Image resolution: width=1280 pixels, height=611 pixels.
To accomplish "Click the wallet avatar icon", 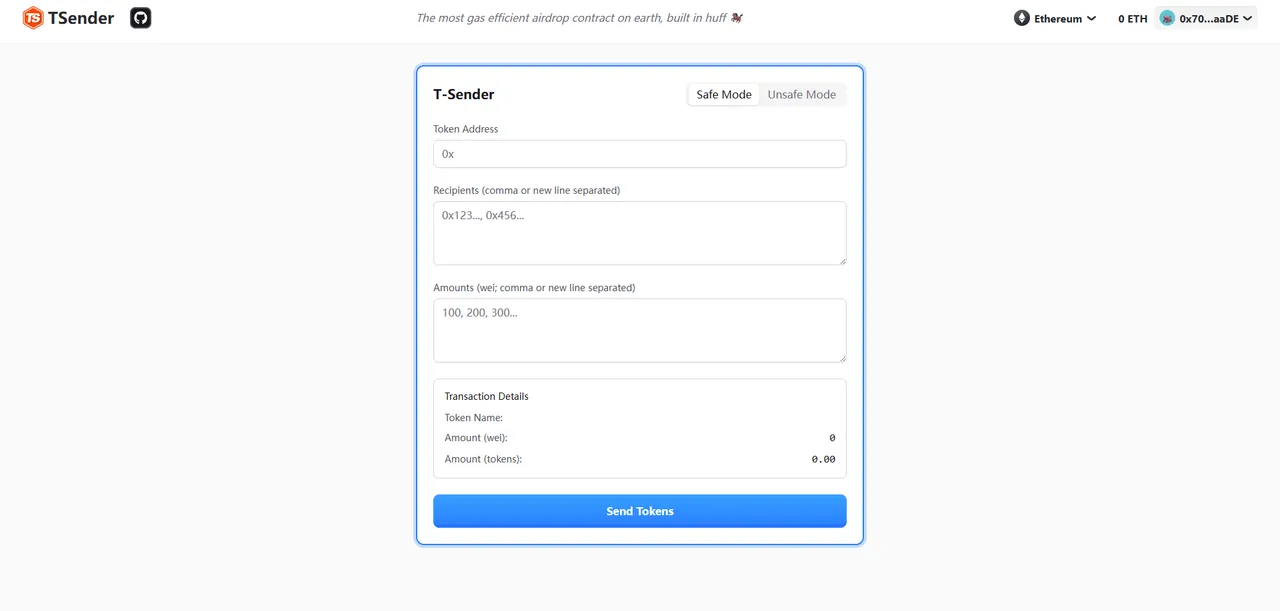I will [1167, 17].
